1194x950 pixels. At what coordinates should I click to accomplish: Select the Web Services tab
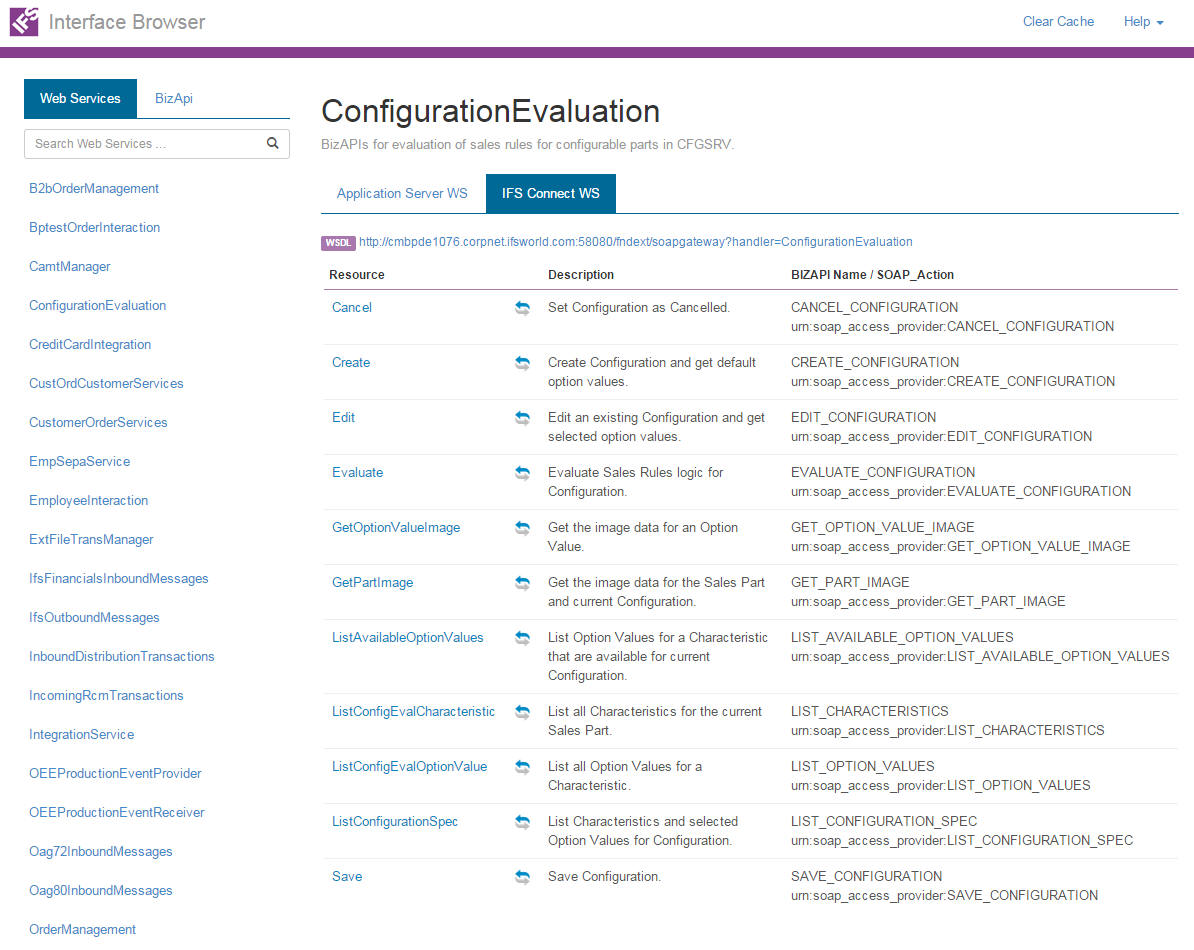[x=80, y=98]
